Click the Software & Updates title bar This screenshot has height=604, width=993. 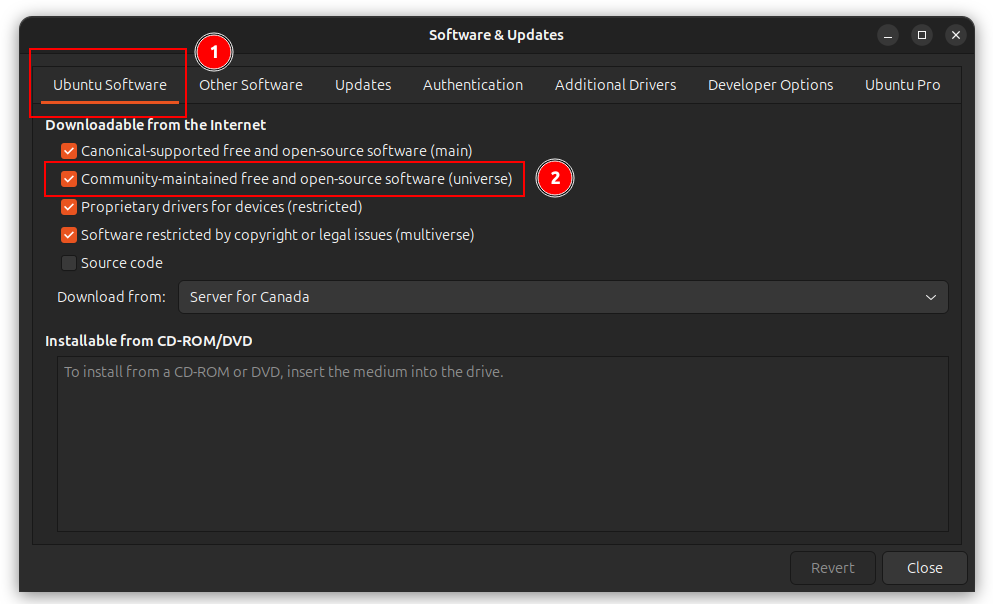click(497, 35)
